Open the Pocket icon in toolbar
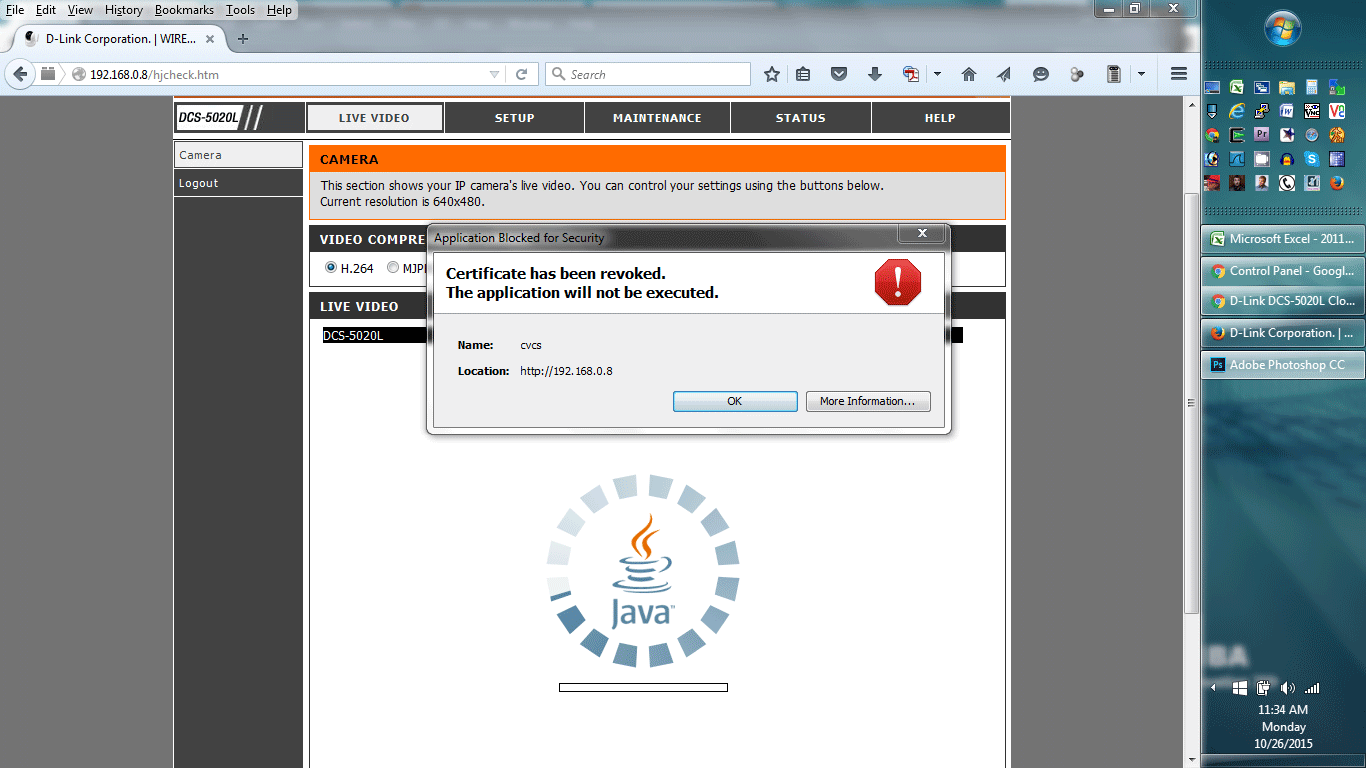 [839, 74]
